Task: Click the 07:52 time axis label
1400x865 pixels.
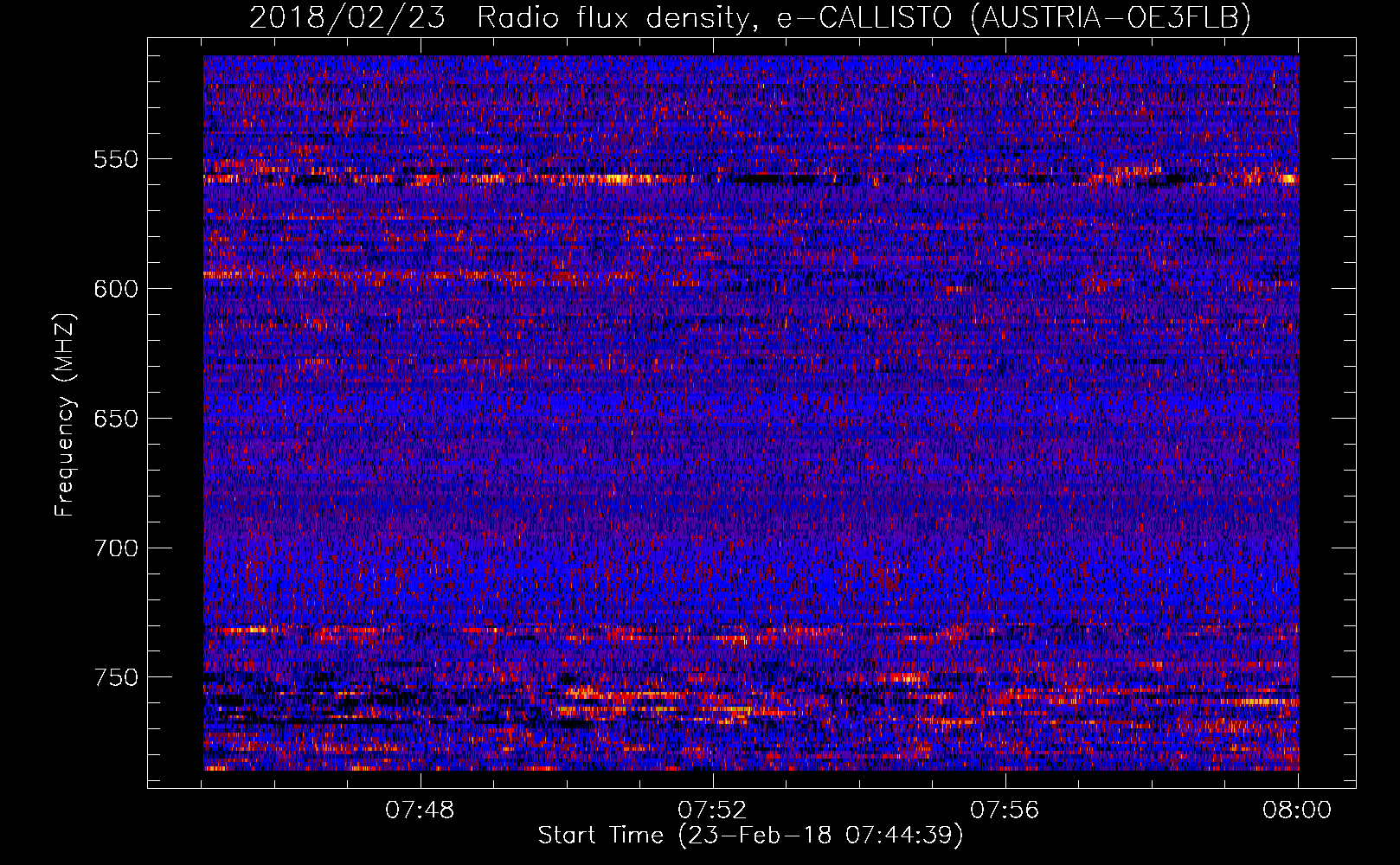Action: click(x=712, y=811)
